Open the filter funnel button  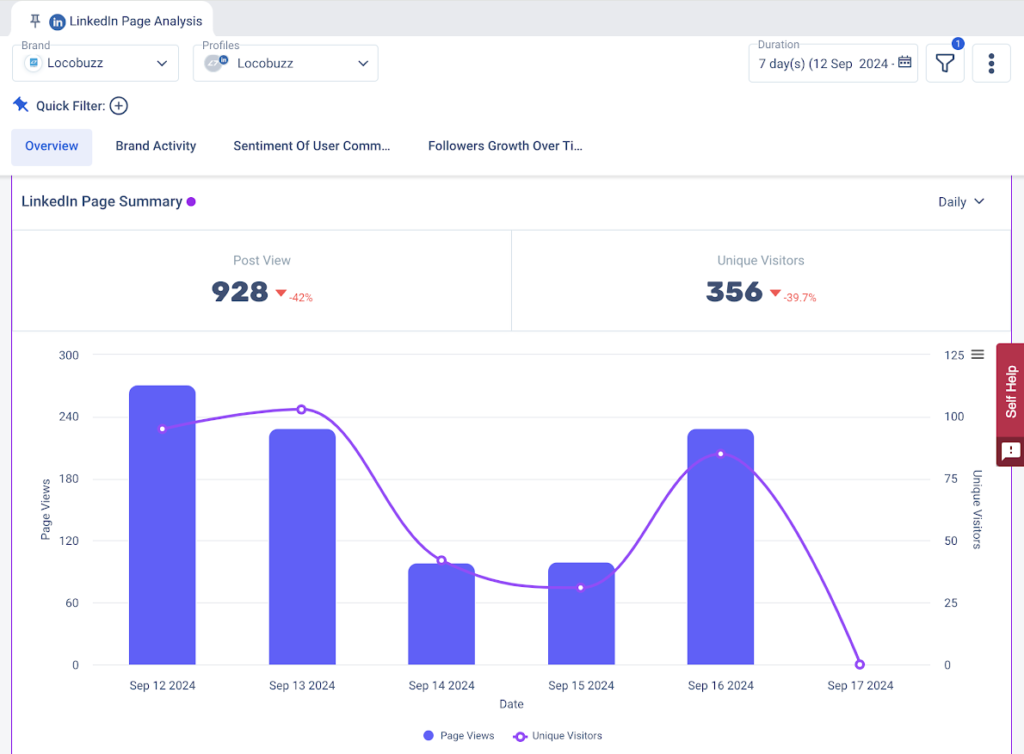click(x=945, y=63)
